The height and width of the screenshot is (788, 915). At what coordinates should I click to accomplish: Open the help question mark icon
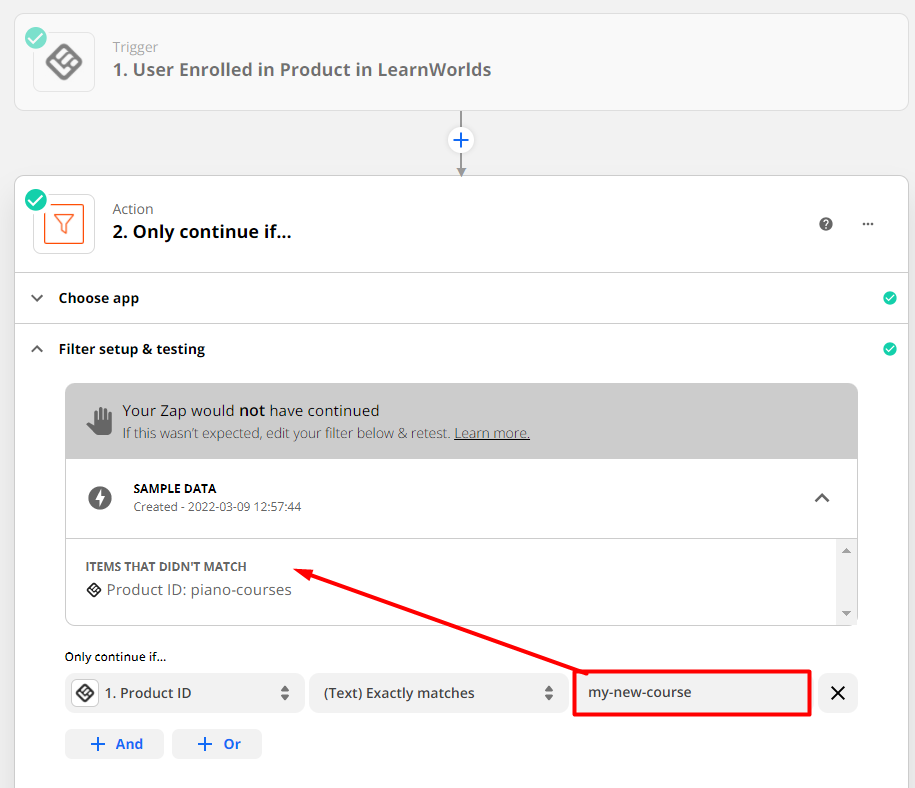pyautogui.click(x=826, y=224)
